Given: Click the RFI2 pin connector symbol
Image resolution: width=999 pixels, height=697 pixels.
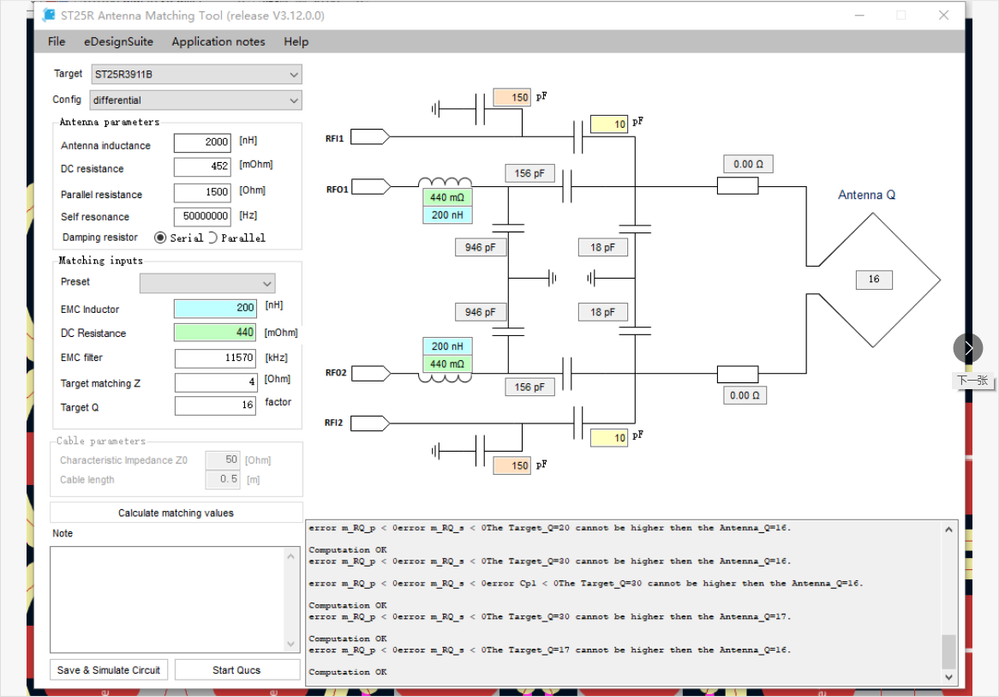Looking at the screenshot, I should pyautogui.click(x=370, y=422).
